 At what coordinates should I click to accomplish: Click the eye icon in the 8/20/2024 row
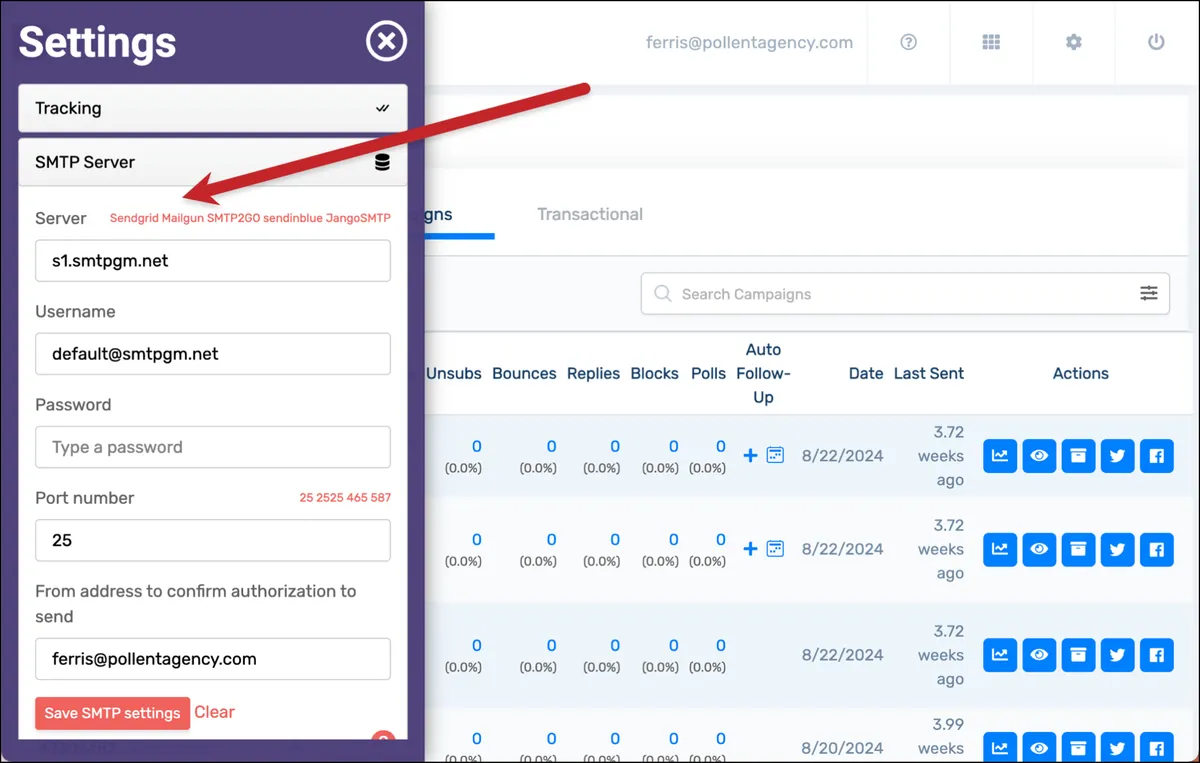pyautogui.click(x=1039, y=747)
